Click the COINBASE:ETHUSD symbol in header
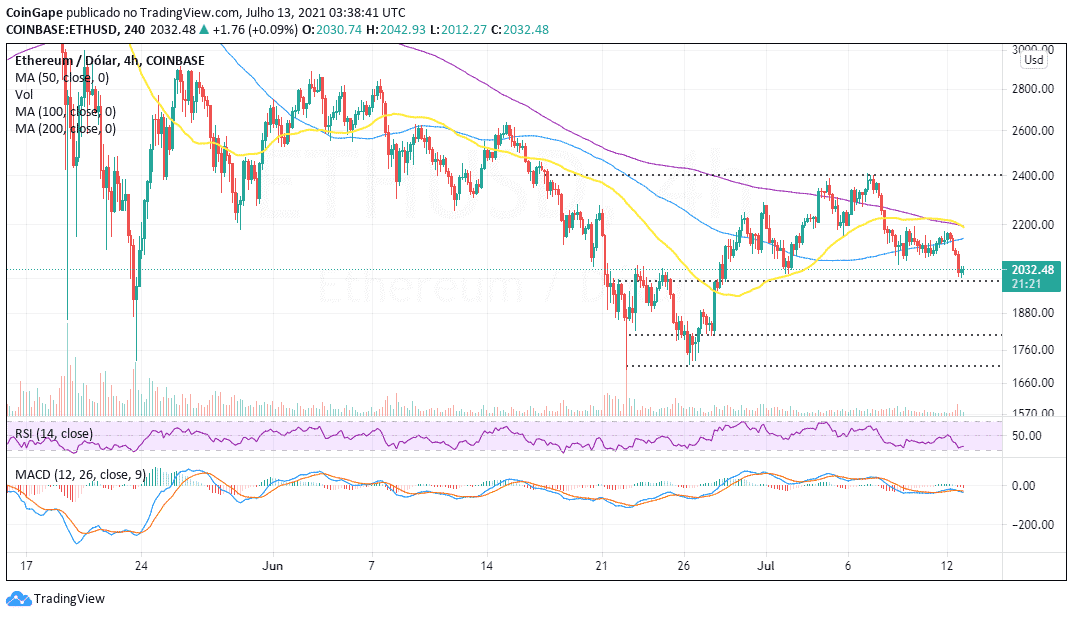Image resolution: width=1073 pixels, height=617 pixels. (x=60, y=29)
